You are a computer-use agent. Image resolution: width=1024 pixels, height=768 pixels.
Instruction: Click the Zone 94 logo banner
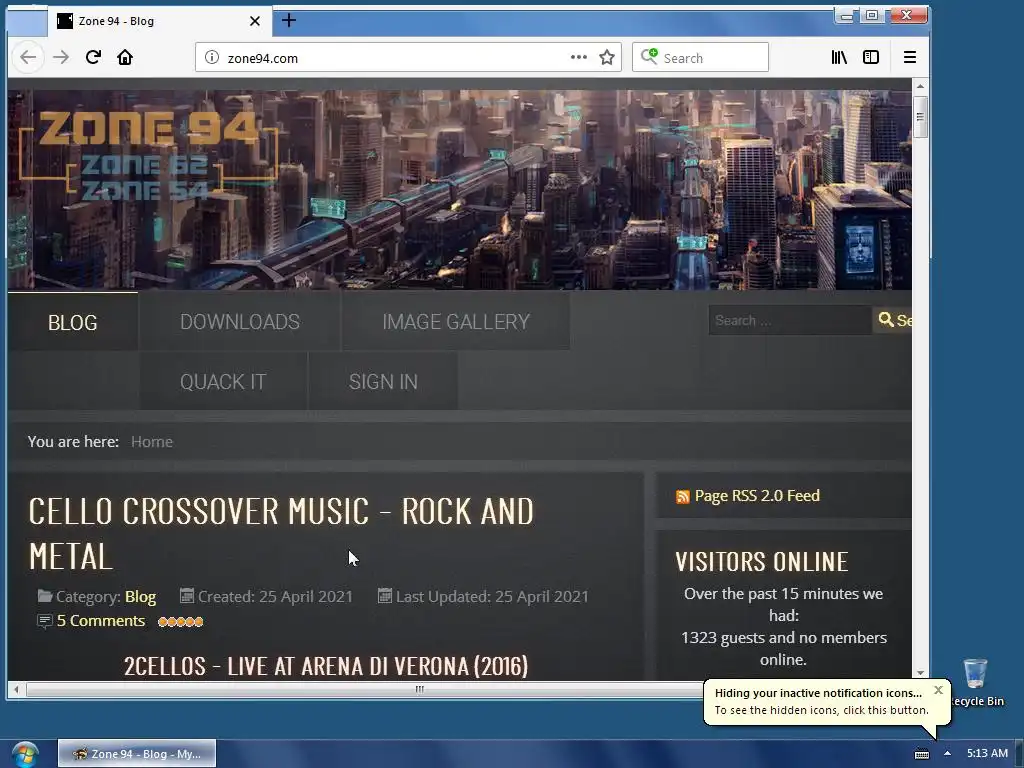coord(149,155)
